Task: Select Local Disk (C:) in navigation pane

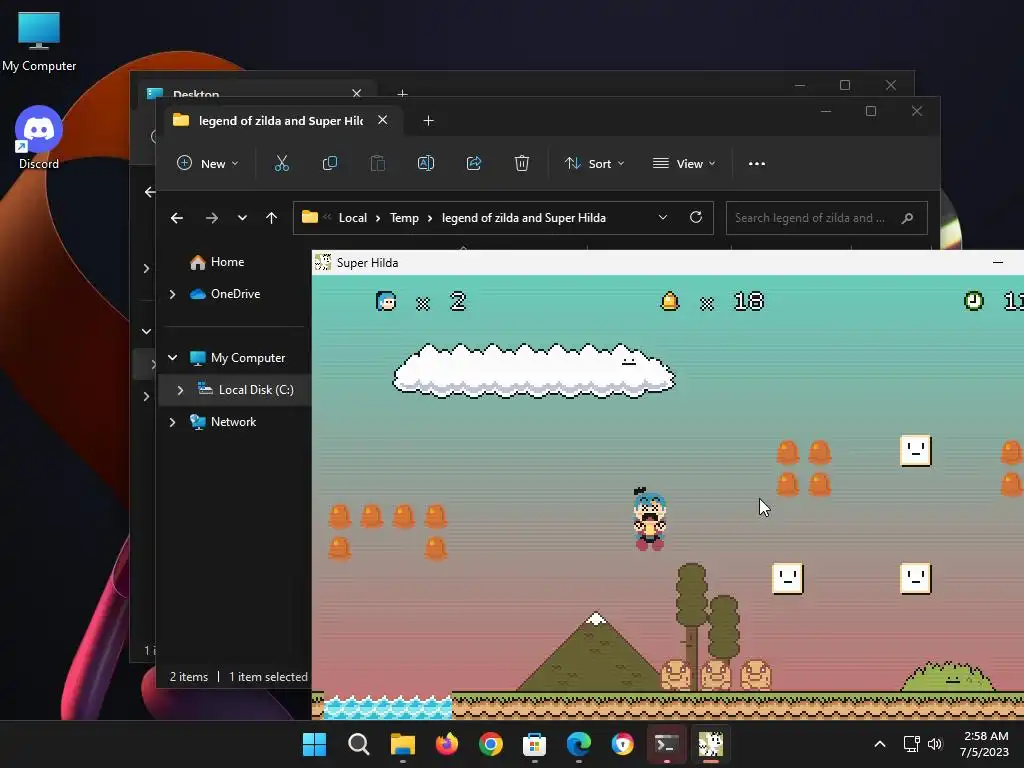Action: (256, 390)
